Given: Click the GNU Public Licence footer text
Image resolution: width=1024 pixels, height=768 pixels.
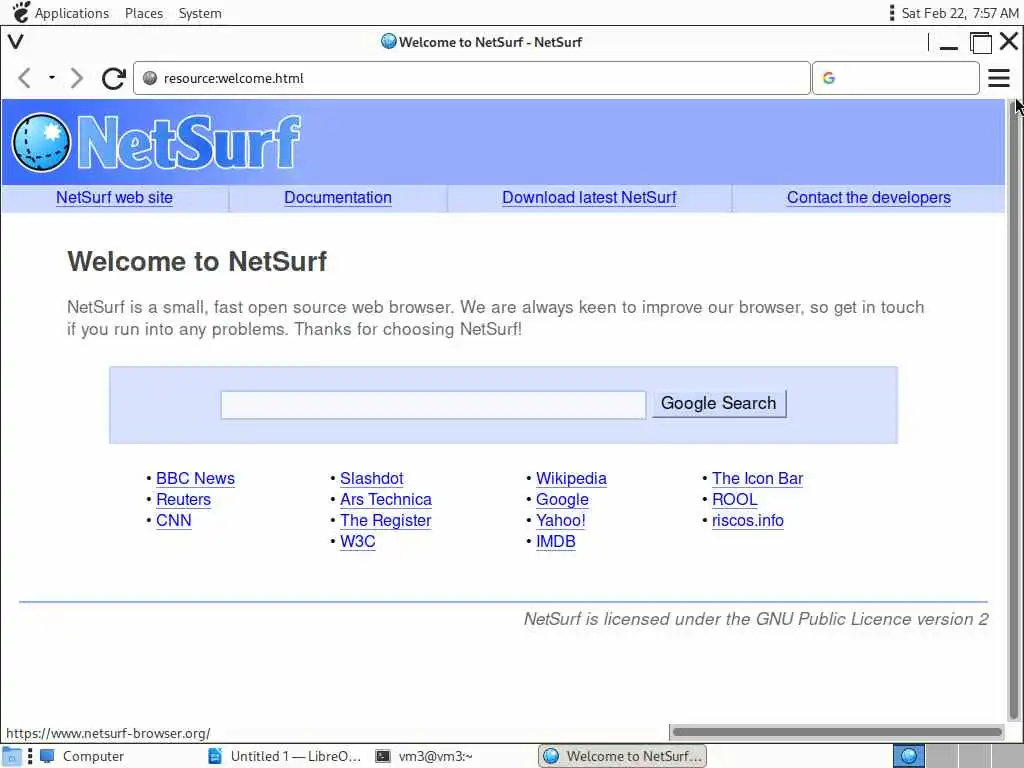Looking at the screenshot, I should (756, 618).
